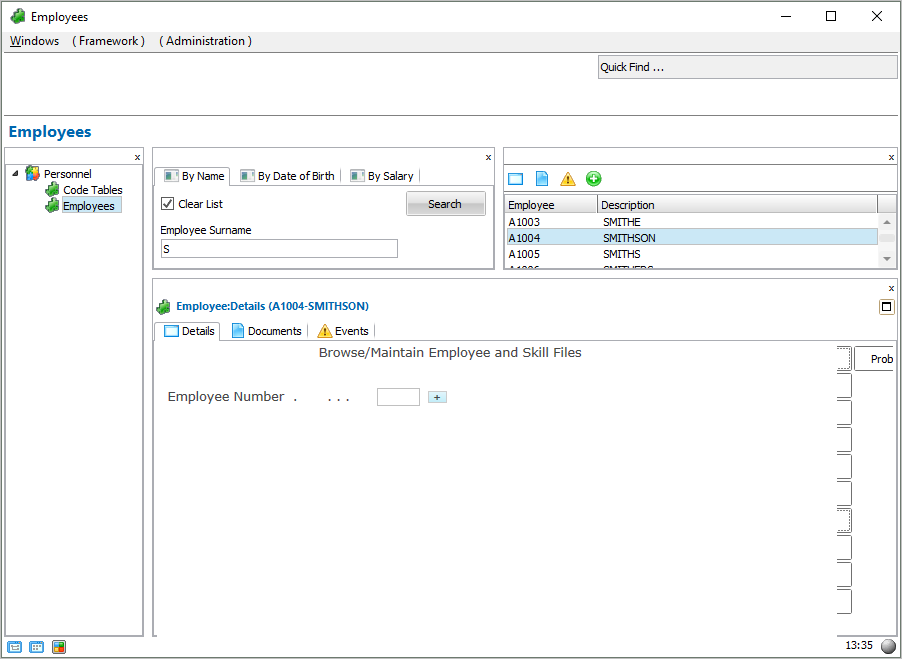Image resolution: width=902 pixels, height=659 pixels.
Task: Click the SMITHSON description cell
Action: click(629, 238)
